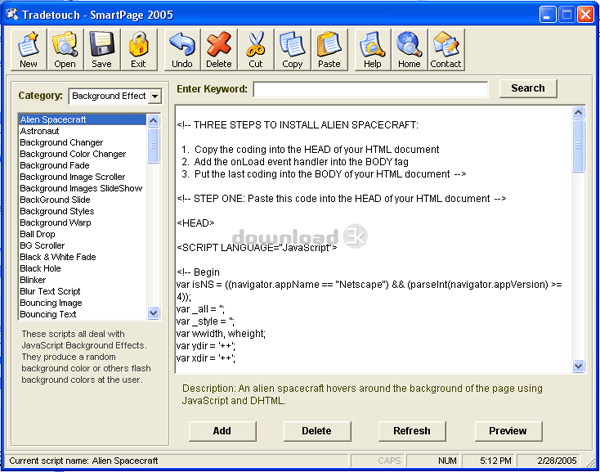Screen dimensions: 600x472
Task: Save the script using the Save icon
Action: (101, 49)
